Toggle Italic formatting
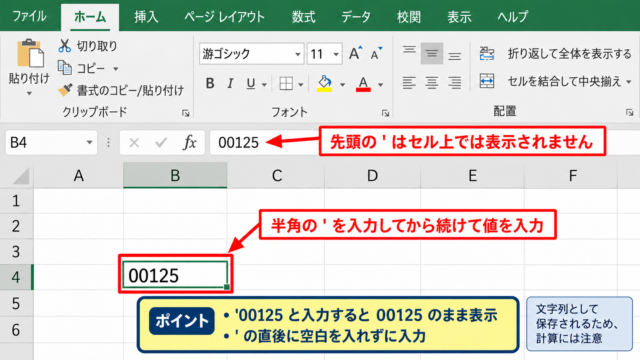Image resolution: width=640 pixels, height=360 pixels. (x=230, y=84)
